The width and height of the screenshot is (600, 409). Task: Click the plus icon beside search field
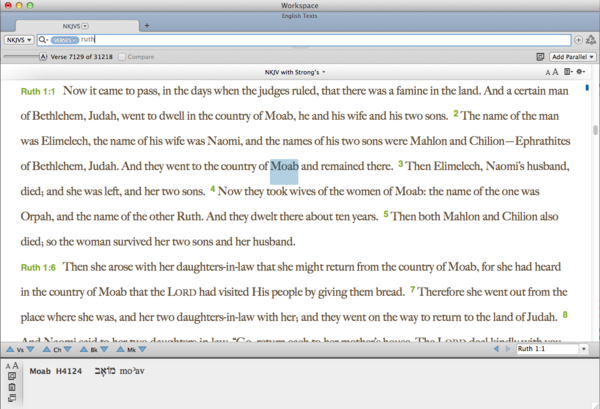point(579,40)
